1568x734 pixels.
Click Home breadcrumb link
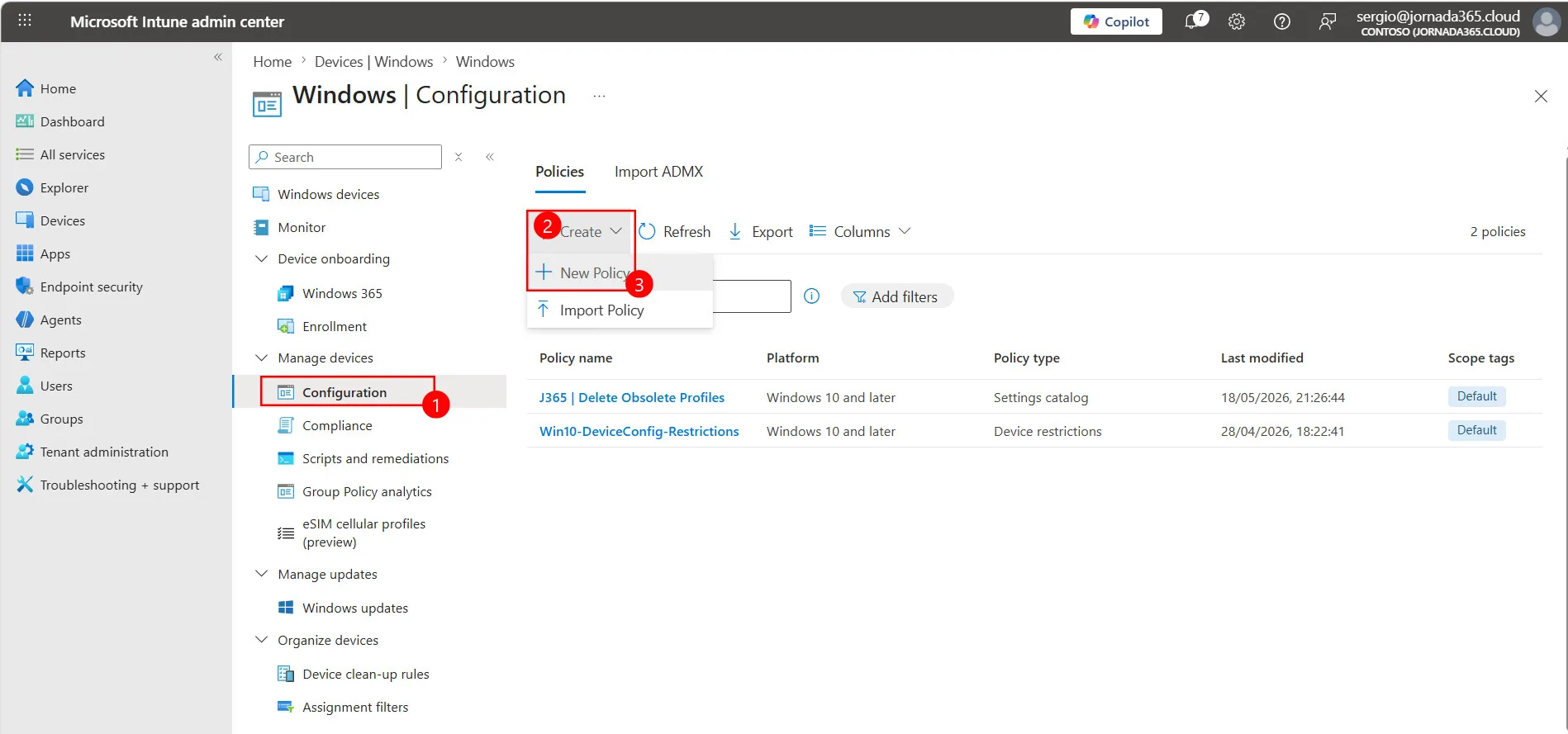272,62
